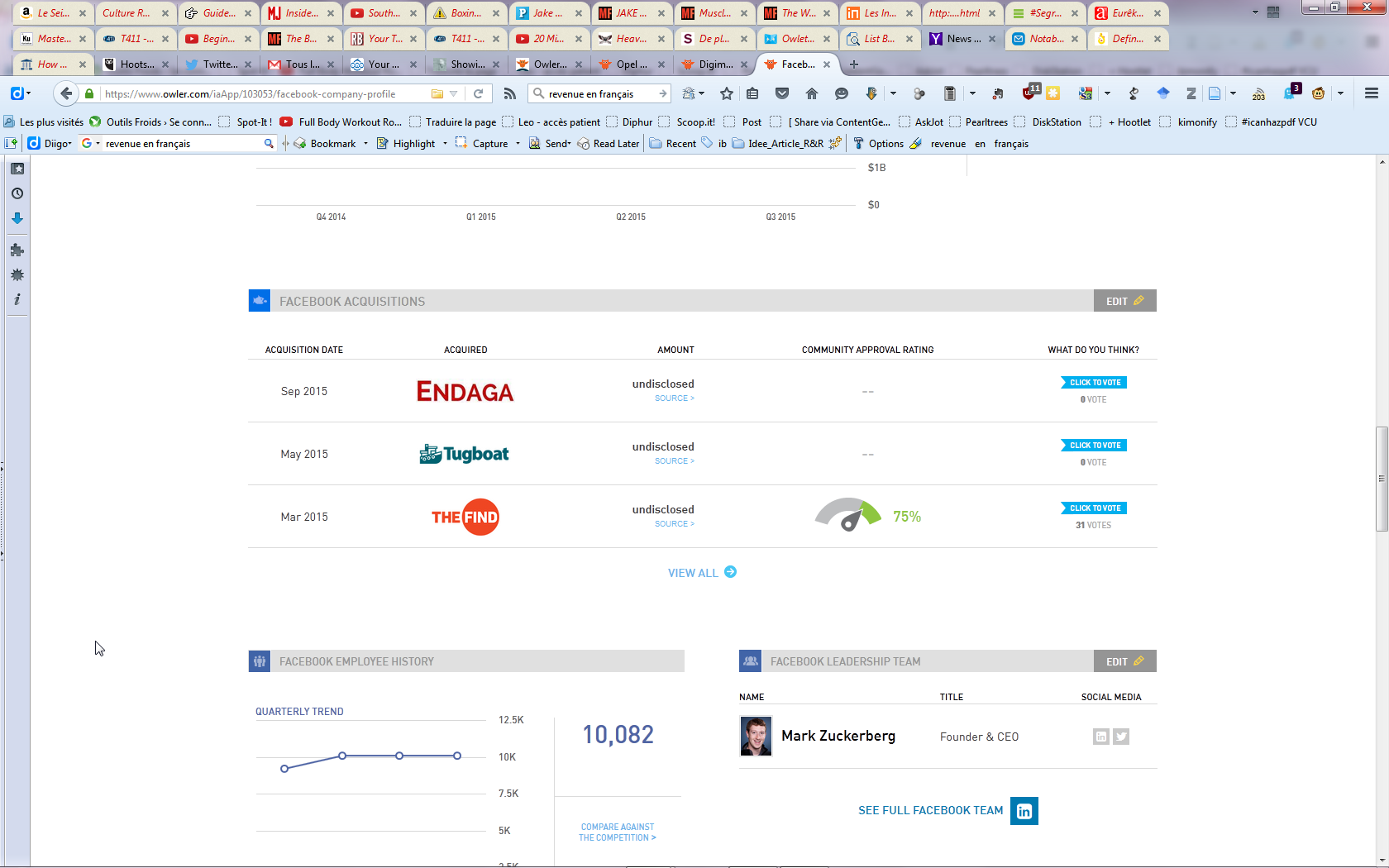Reload the page with the refresh icon
Screen dimensions: 1389x868
pos(478,93)
